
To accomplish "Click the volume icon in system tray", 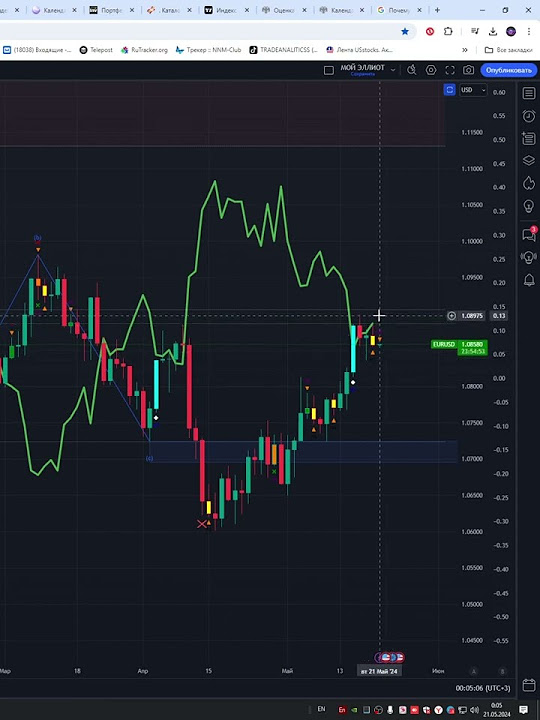I will click(x=475, y=710).
